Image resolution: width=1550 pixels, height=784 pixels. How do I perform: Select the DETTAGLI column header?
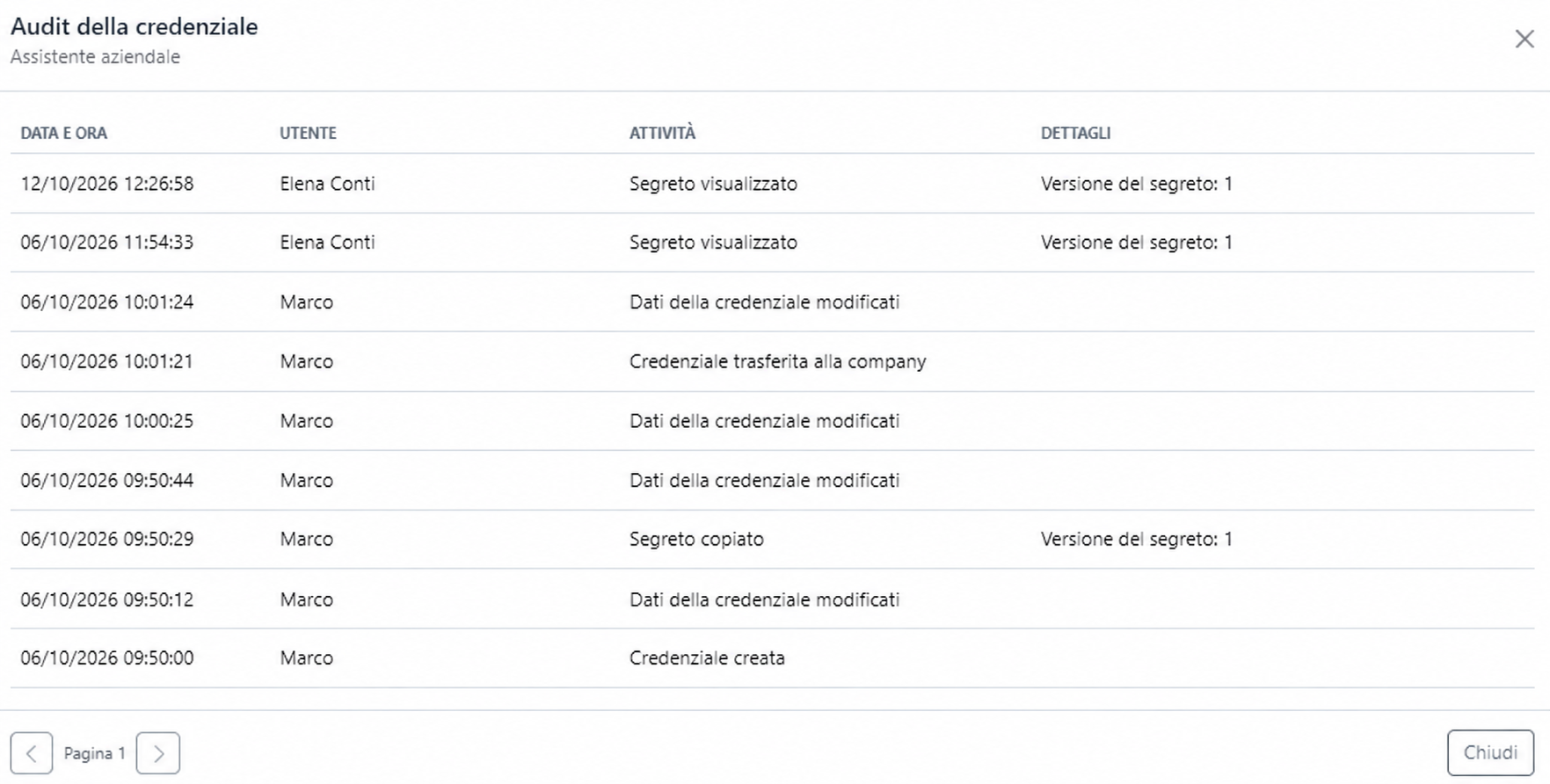[1075, 133]
